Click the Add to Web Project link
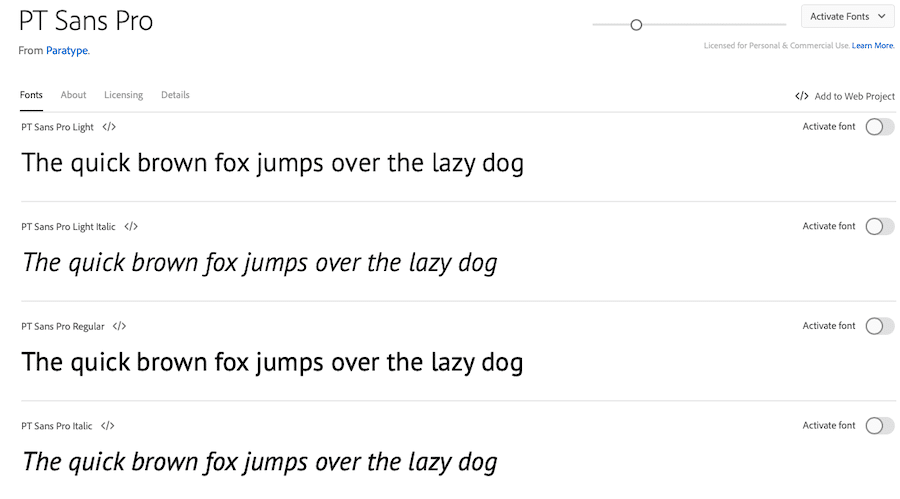Image resolution: width=900 pixels, height=499 pixels. tap(854, 96)
